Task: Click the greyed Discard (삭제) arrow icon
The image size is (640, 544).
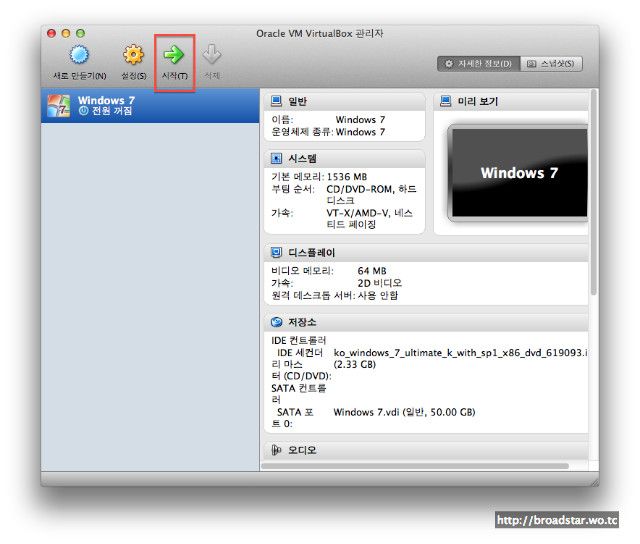Action: (x=212, y=55)
